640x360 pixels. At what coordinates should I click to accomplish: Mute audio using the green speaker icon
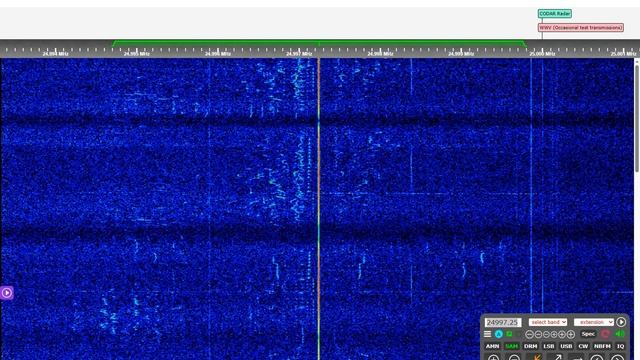[x=620, y=333]
